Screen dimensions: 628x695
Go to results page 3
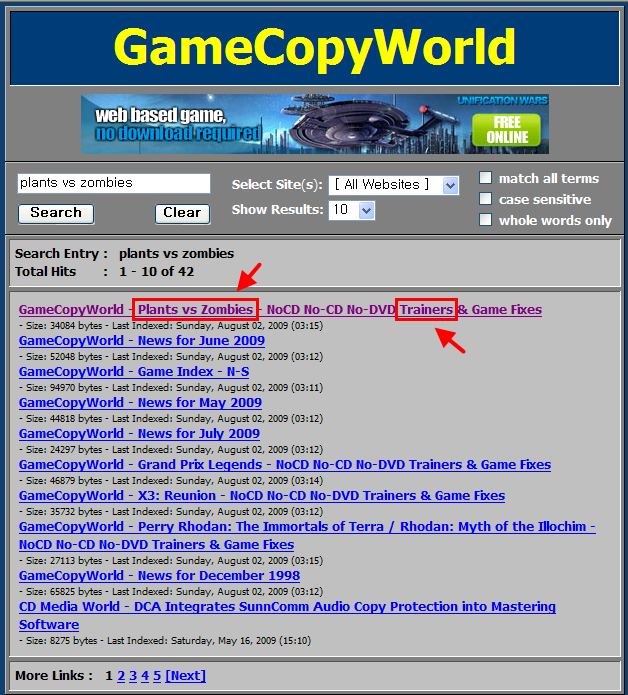coord(133,675)
